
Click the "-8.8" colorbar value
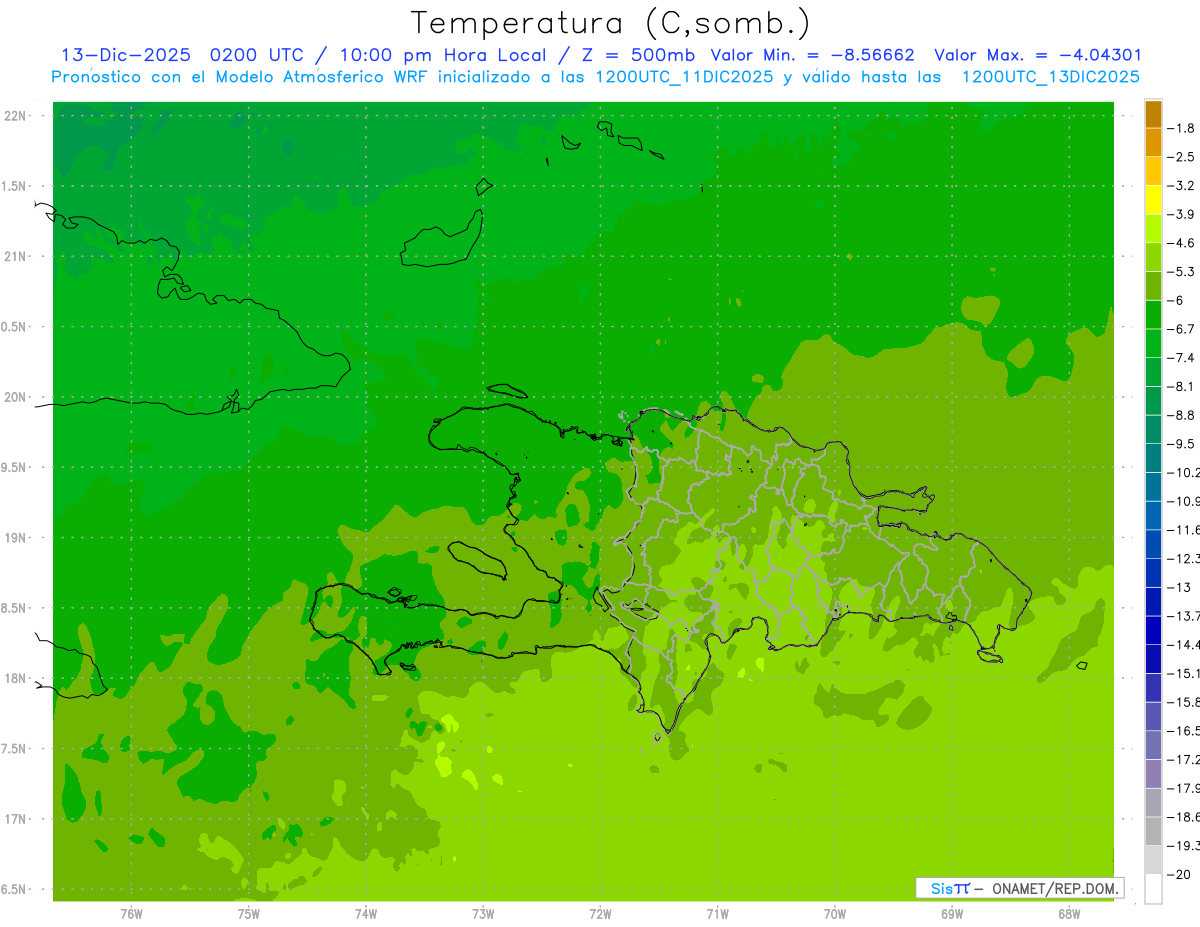(1181, 415)
